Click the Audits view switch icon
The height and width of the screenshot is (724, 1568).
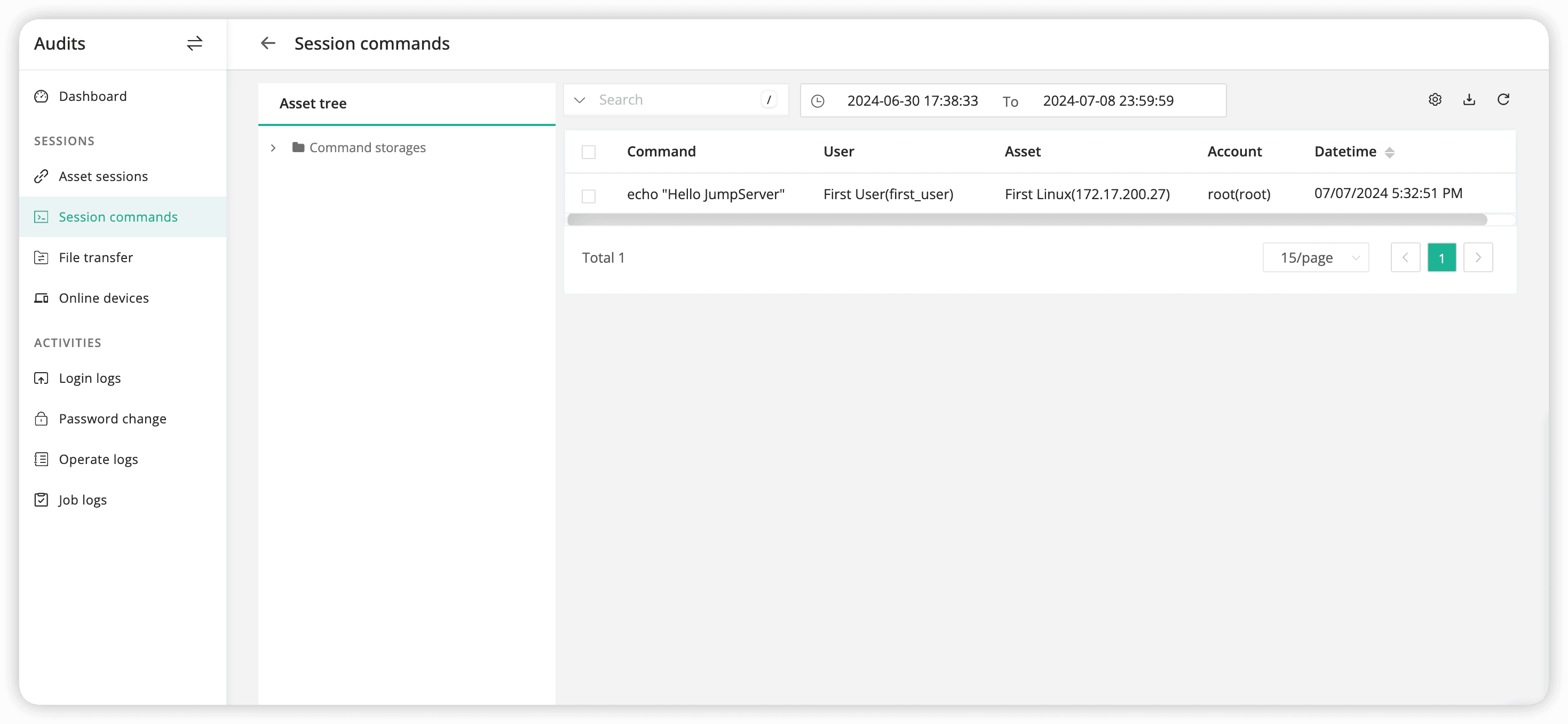click(x=194, y=43)
